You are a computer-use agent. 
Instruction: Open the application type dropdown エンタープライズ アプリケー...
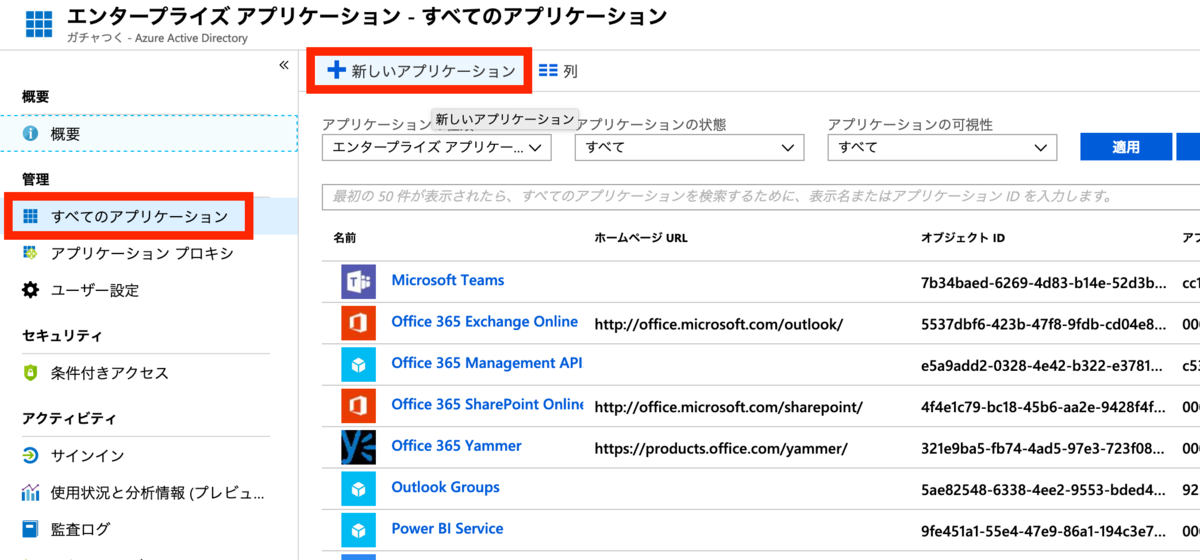pos(437,147)
